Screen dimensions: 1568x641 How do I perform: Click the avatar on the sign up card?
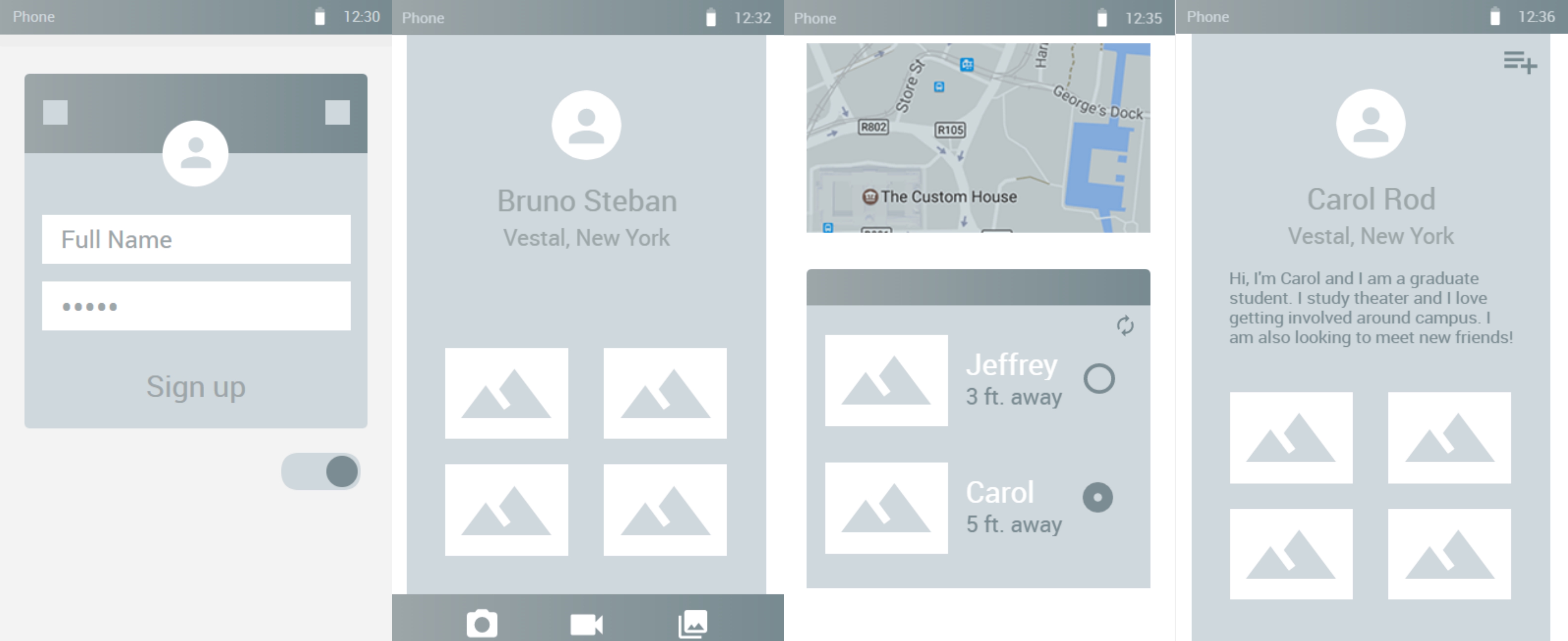click(195, 153)
